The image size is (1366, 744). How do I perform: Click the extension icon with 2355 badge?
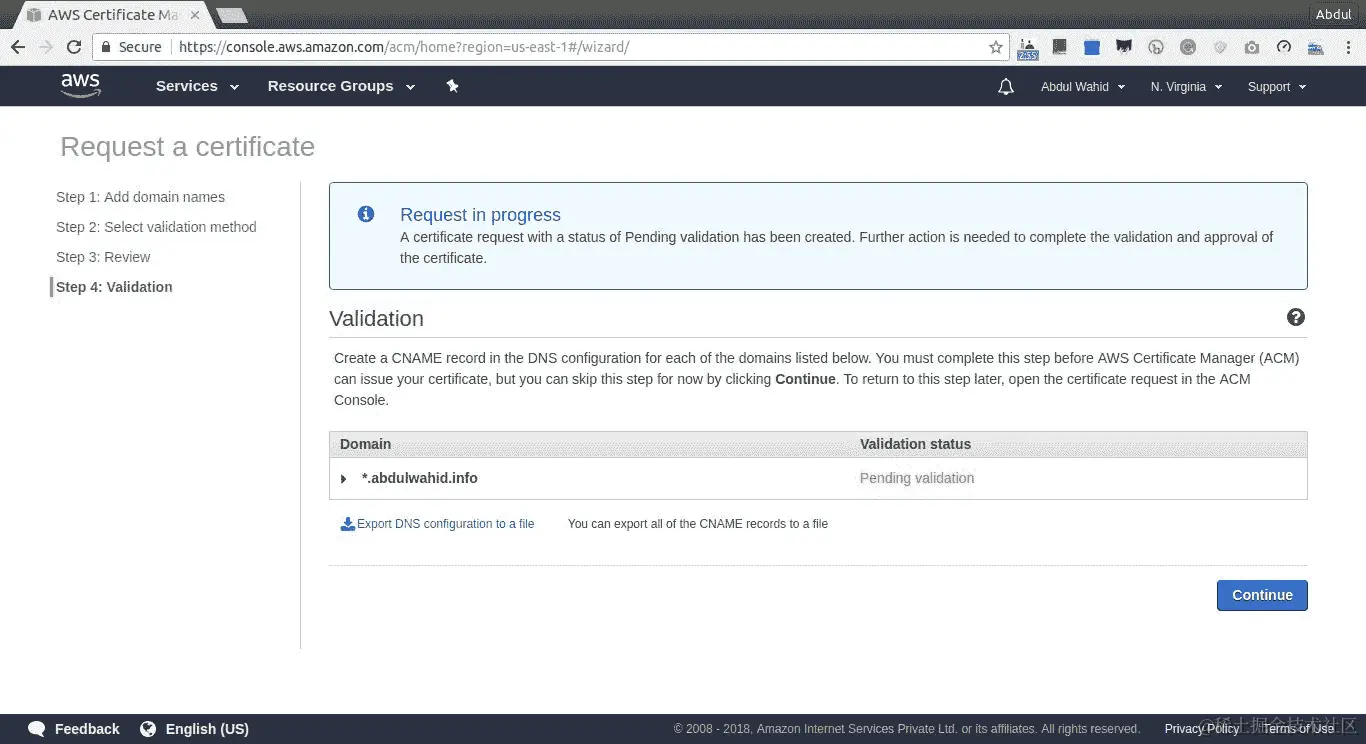tap(1028, 48)
